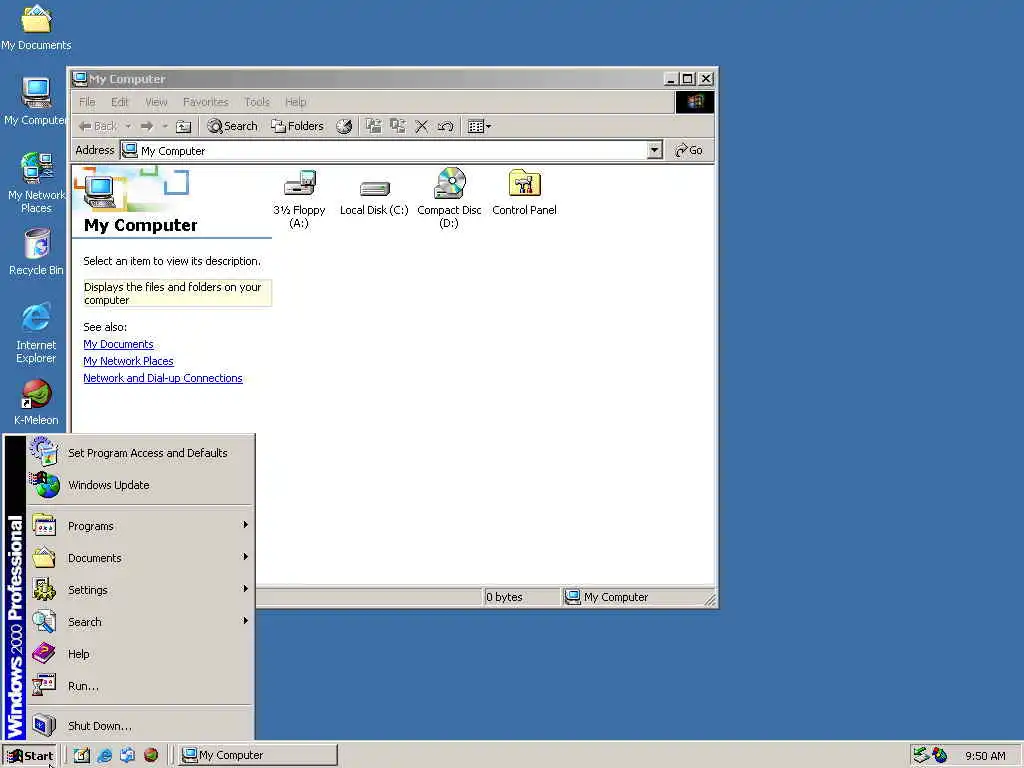The width and height of the screenshot is (1024, 768).
Task: Choose Run... from the Start menu
Action: [140, 686]
